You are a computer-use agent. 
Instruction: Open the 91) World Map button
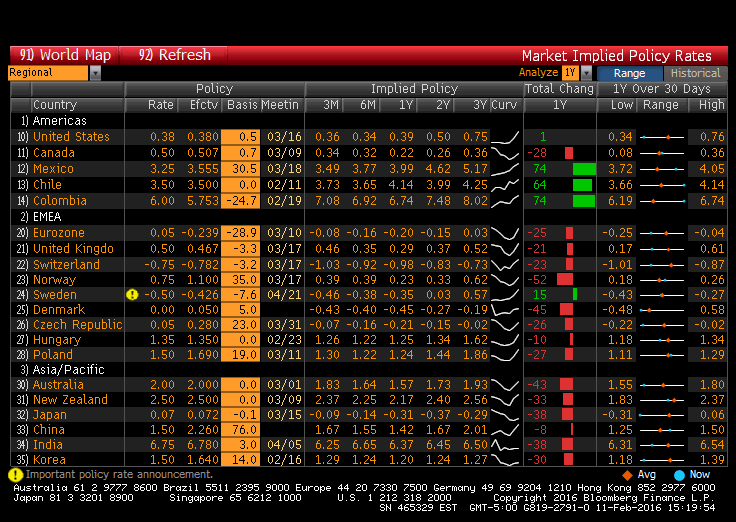coord(65,55)
